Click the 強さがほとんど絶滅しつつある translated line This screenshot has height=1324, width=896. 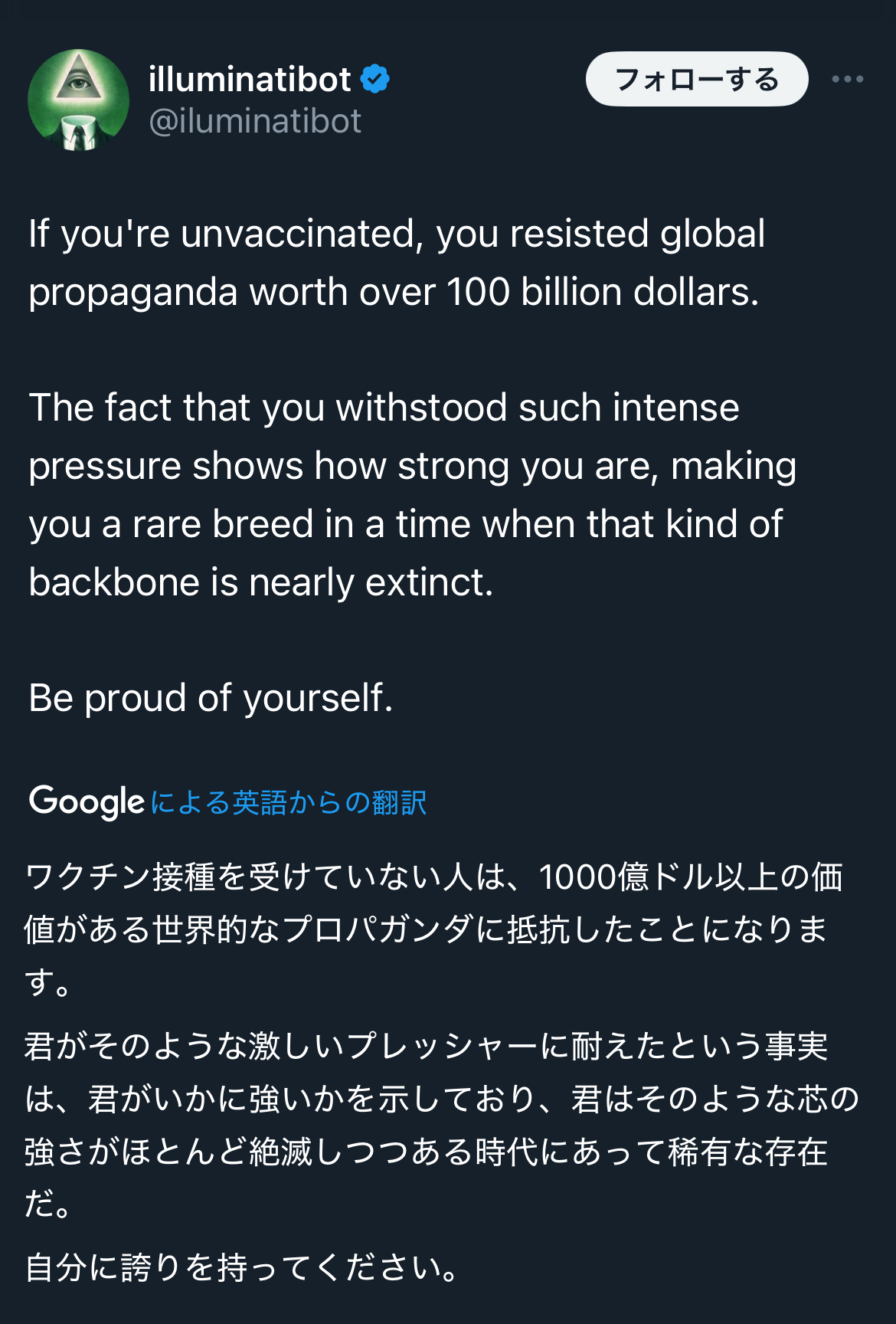pos(426,1152)
